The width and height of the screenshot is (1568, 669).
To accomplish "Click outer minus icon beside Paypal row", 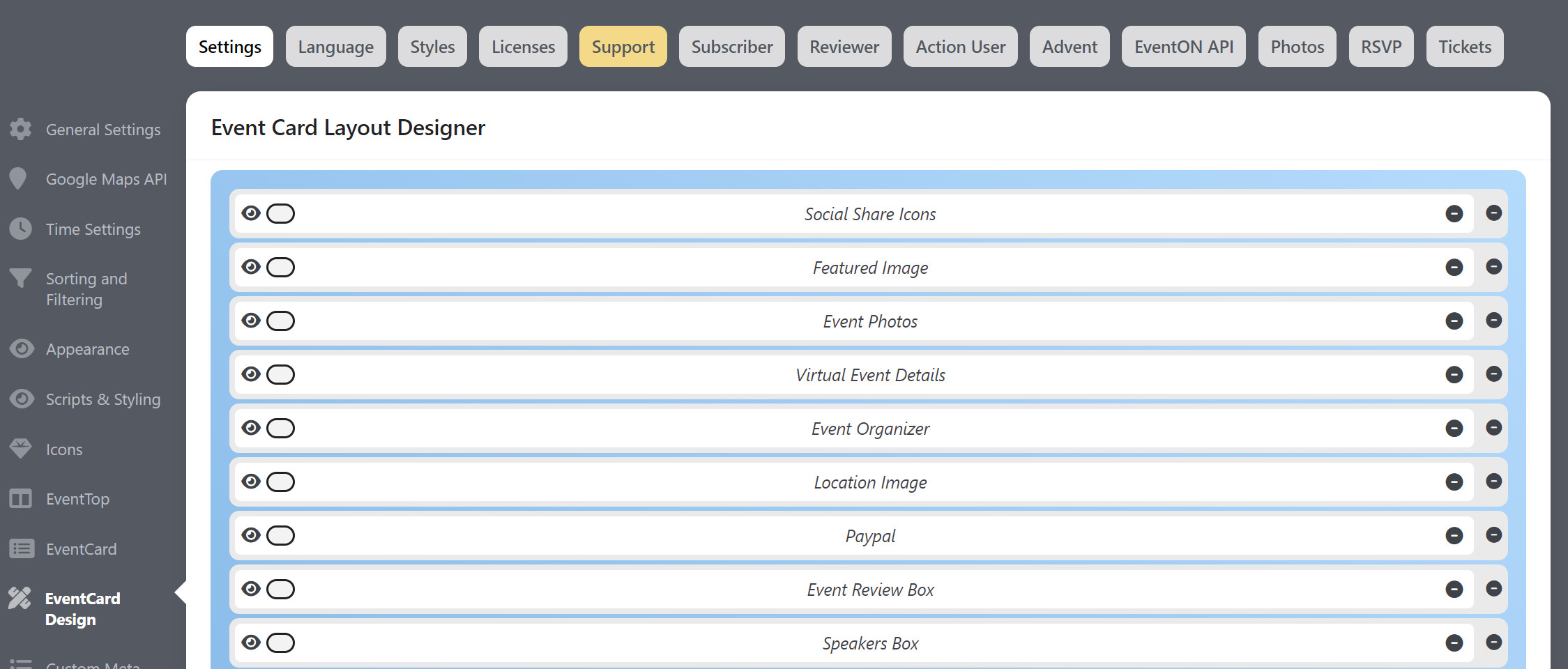I will click(x=1493, y=535).
